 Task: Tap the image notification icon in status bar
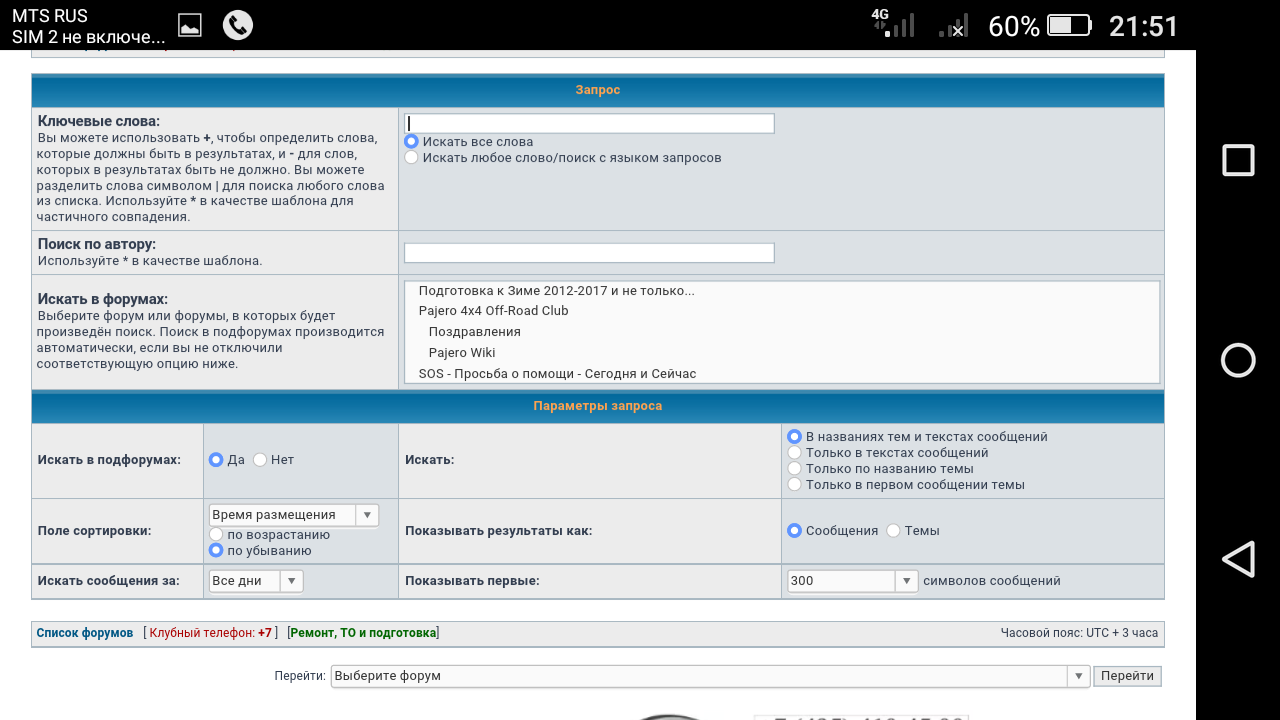pos(190,25)
